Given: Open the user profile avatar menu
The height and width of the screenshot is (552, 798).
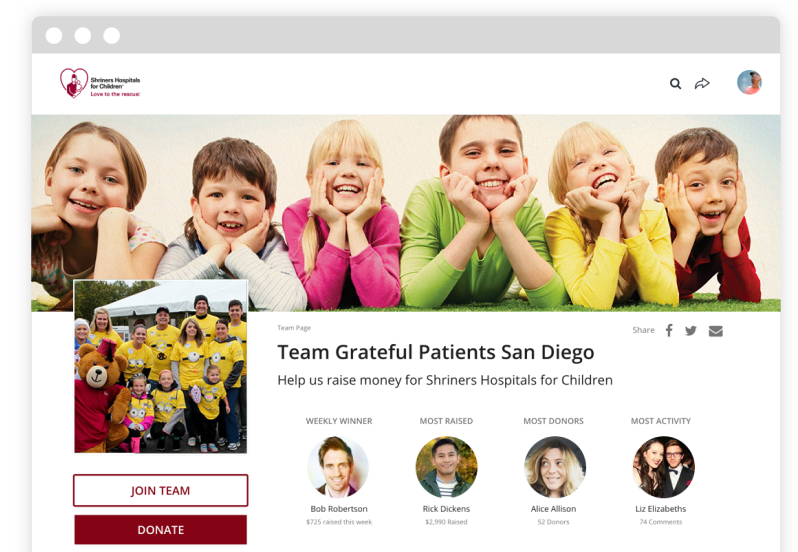Looking at the screenshot, I should tap(749, 82).
